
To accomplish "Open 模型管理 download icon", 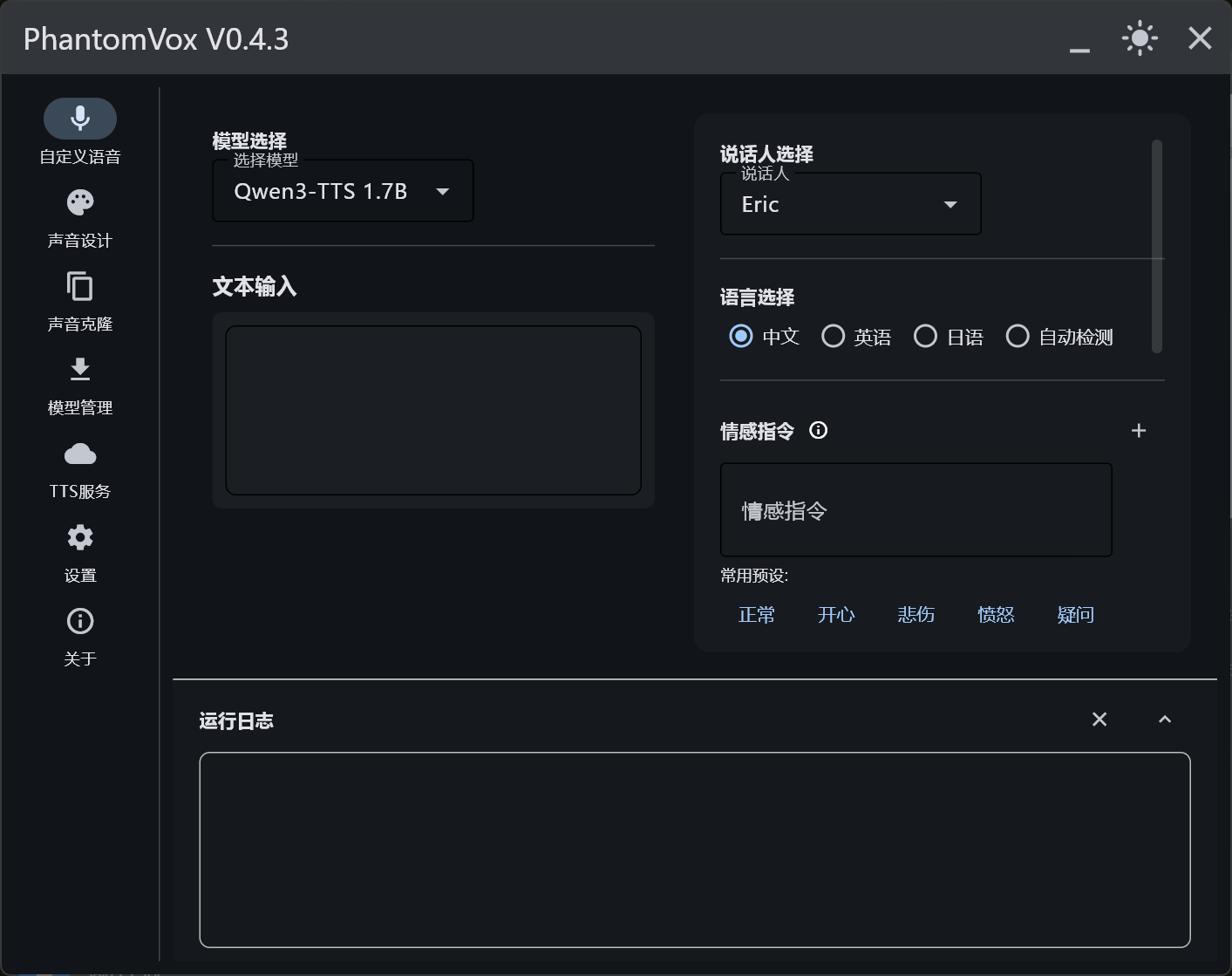I will point(80,371).
